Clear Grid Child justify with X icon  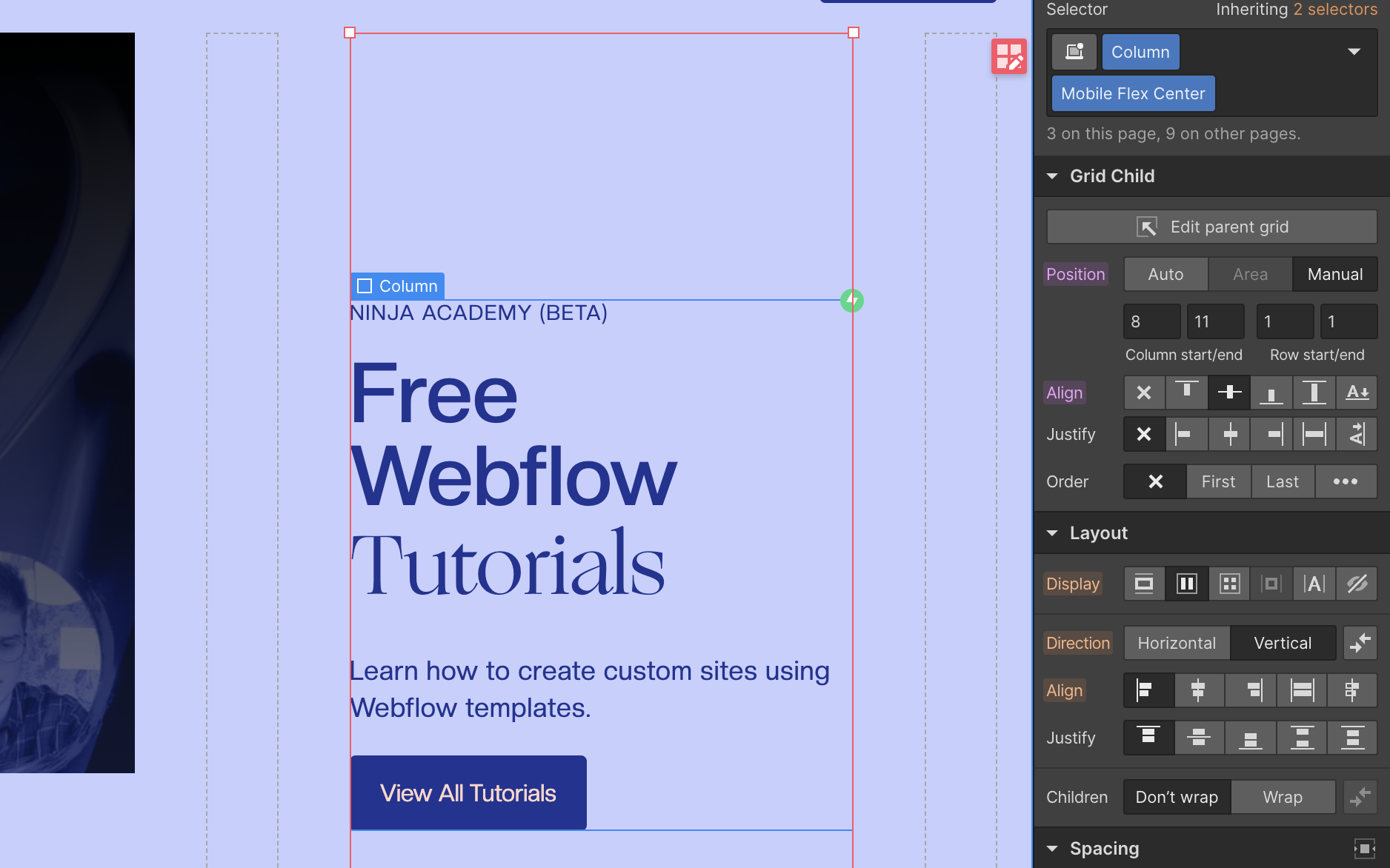pos(1144,434)
